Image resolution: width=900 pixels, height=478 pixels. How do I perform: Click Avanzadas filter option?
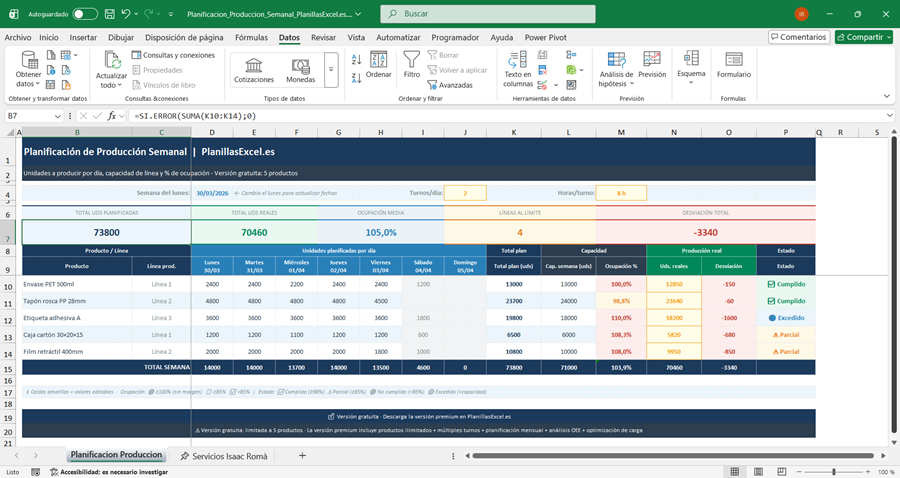point(455,85)
